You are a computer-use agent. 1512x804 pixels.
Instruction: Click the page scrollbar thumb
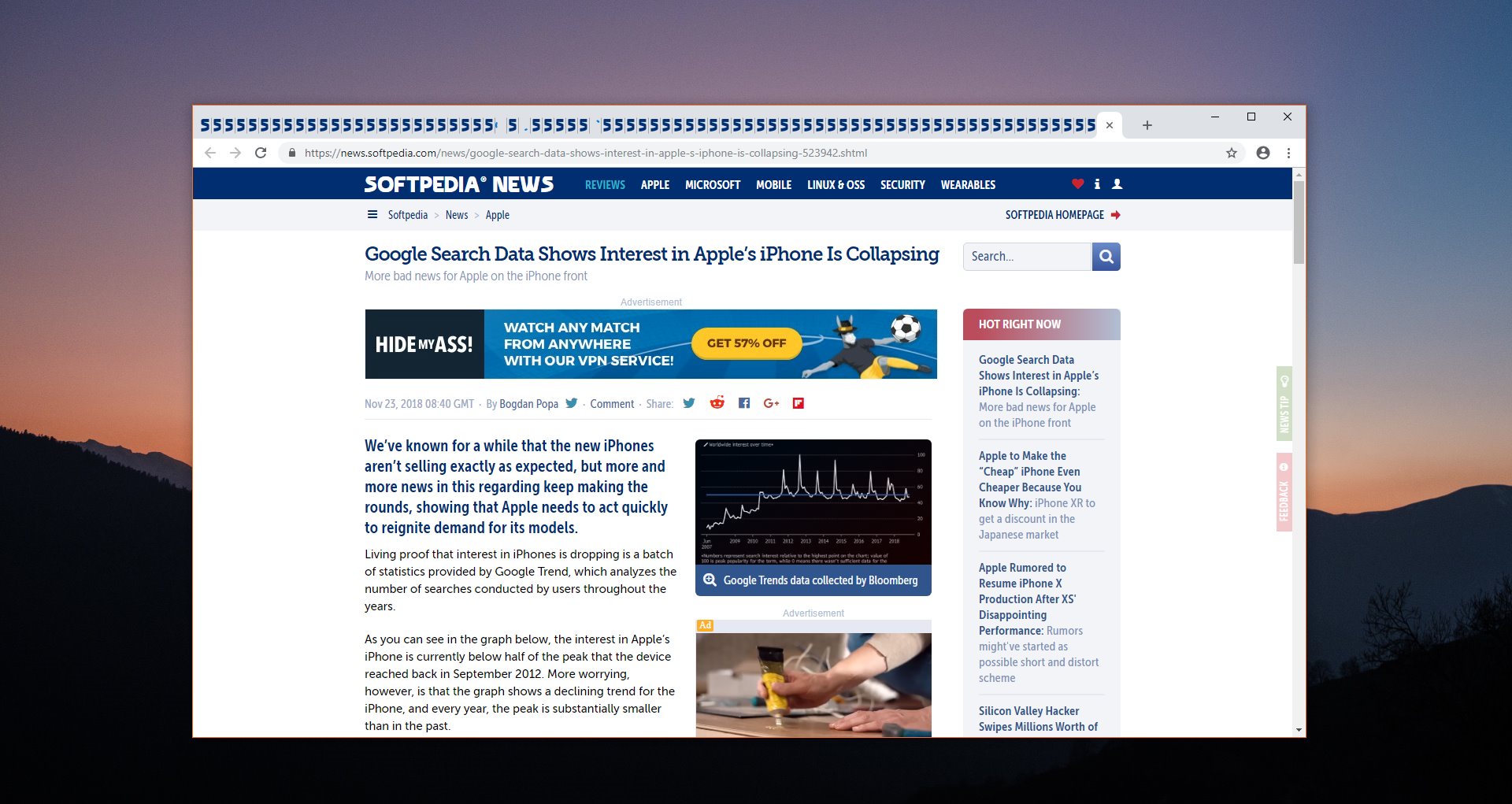(1299, 222)
